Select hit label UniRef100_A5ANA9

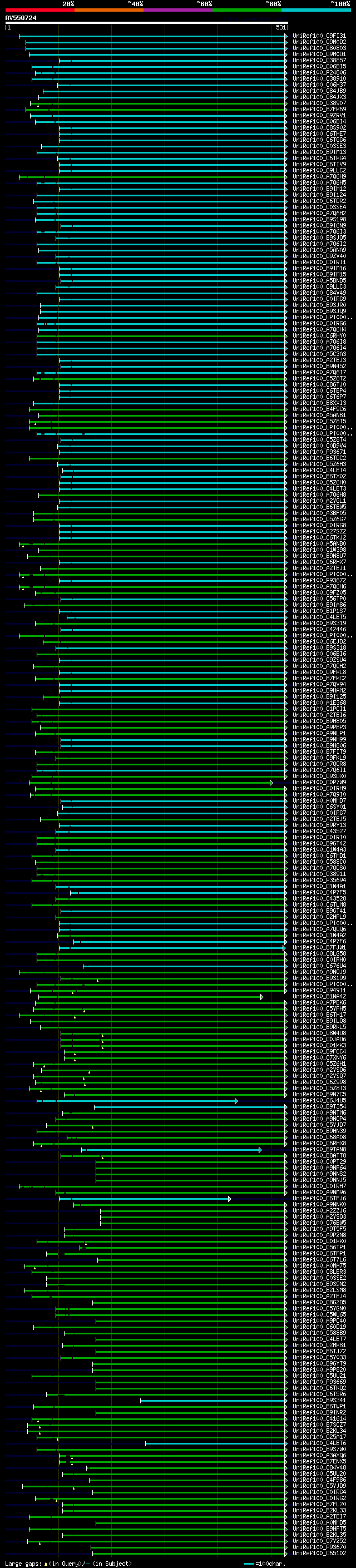pyautogui.click(x=319, y=250)
